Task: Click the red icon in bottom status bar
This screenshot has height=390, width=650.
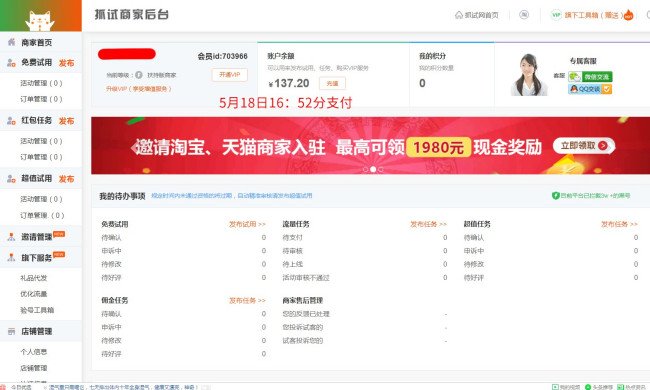Action: pos(3,387)
